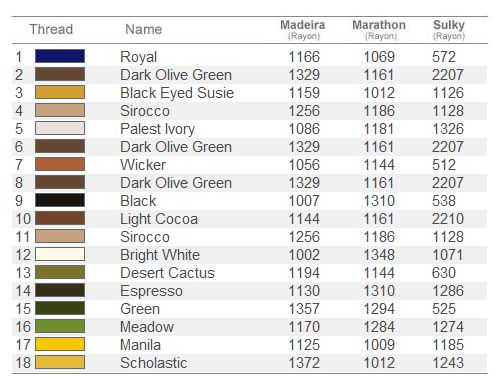This screenshot has height=384, width=500.
Task: Select the Wicker orange swatch
Action: (60, 164)
